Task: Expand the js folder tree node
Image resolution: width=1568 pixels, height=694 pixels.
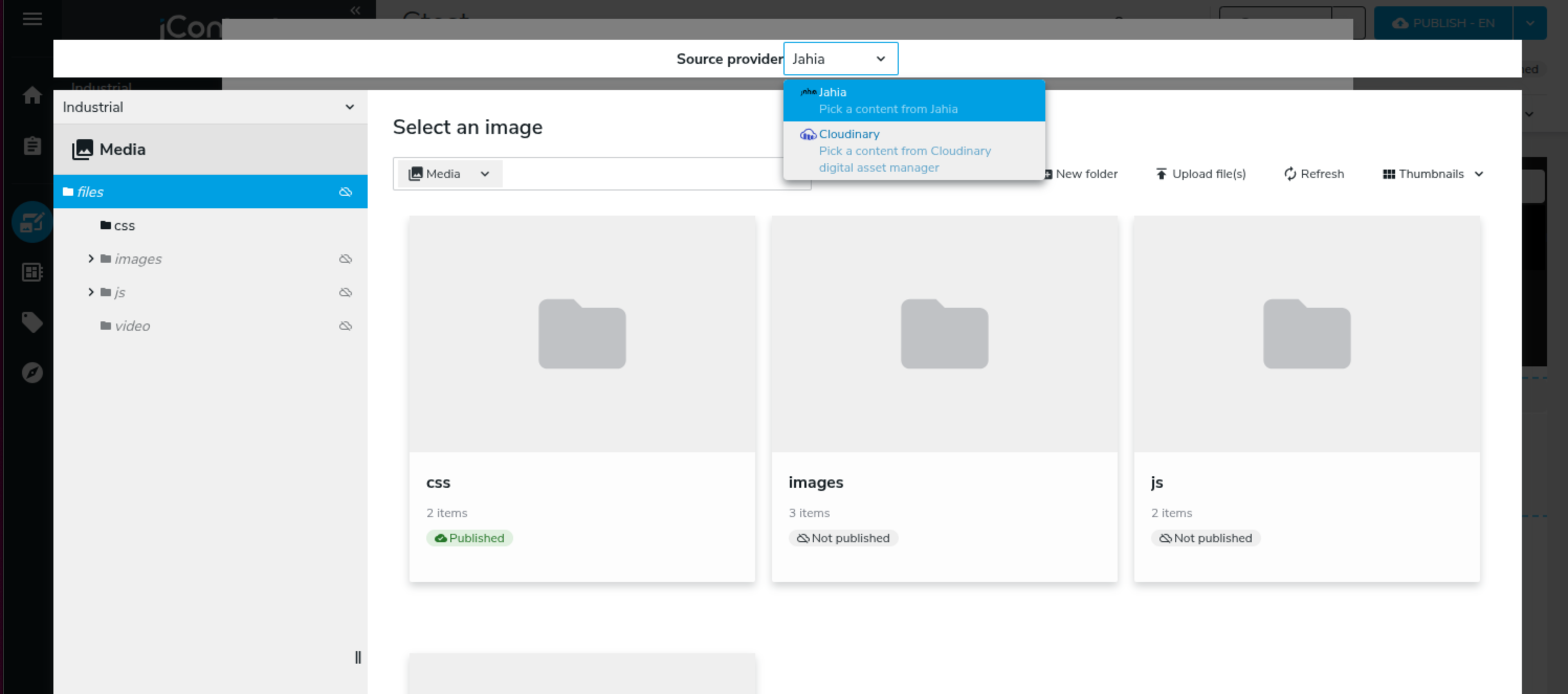Action: [x=91, y=293]
